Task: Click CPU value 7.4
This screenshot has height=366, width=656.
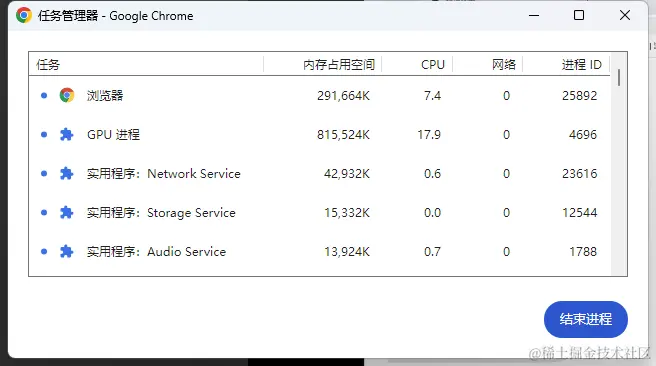Action: click(432, 96)
